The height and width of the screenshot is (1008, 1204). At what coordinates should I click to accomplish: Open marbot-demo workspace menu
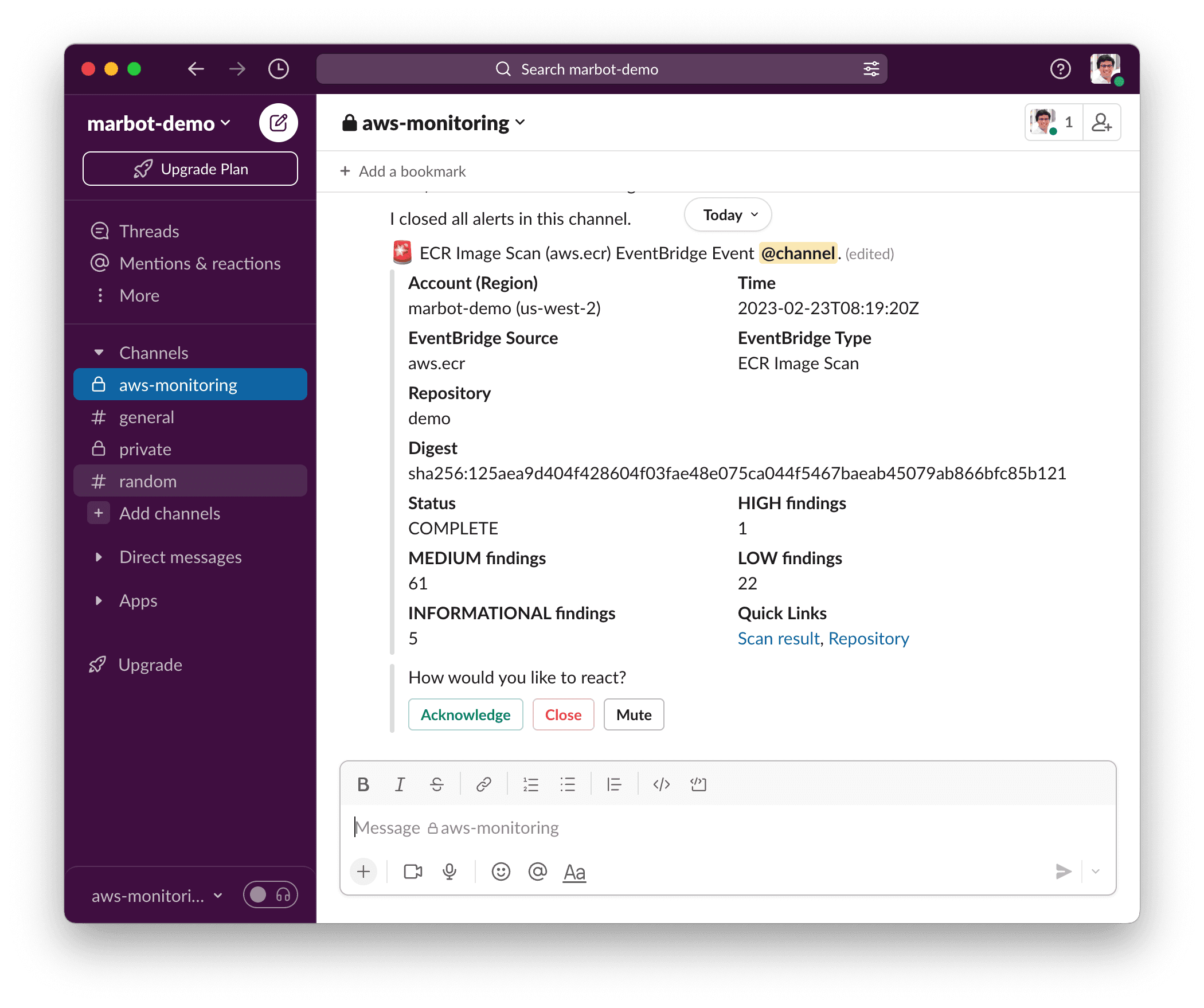pos(159,123)
